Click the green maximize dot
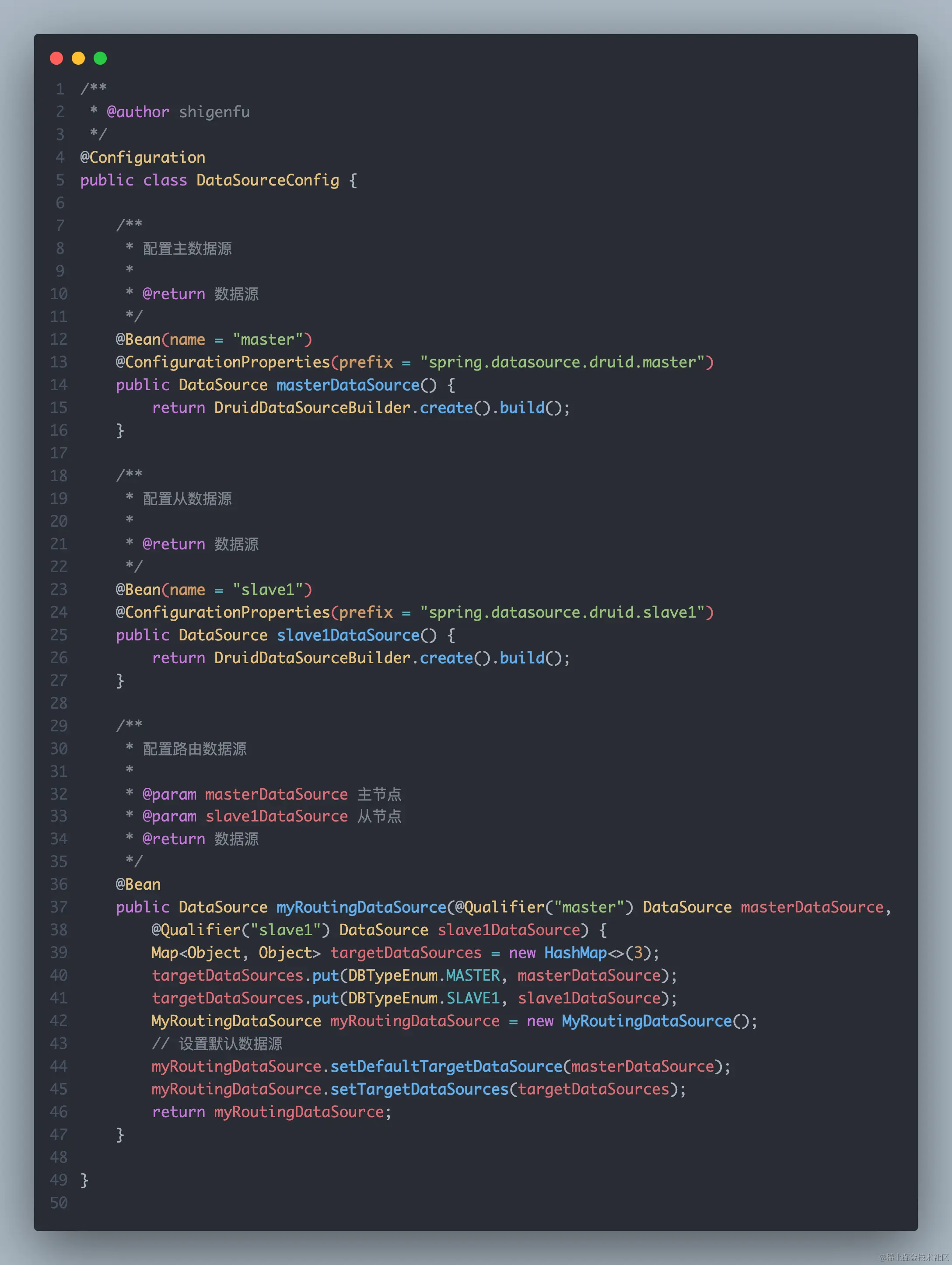 pyautogui.click(x=100, y=58)
